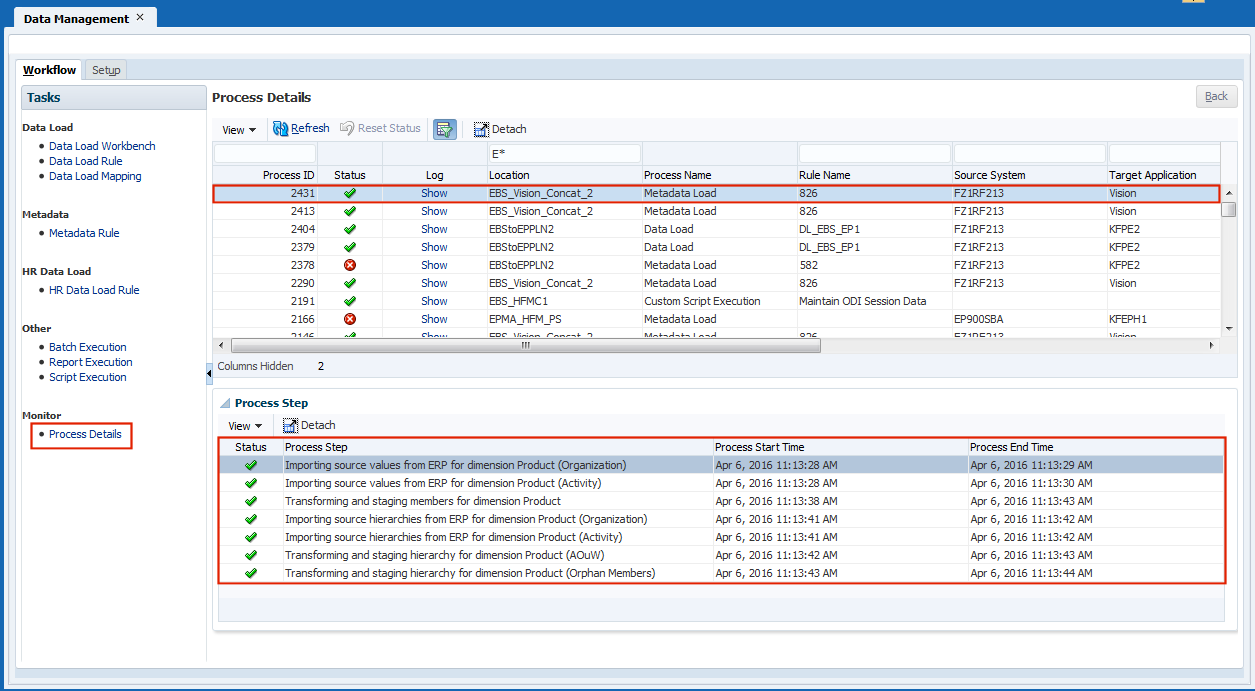The width and height of the screenshot is (1255, 691).
Task: Click the Location filter field containing E*
Action: pyautogui.click(x=564, y=154)
